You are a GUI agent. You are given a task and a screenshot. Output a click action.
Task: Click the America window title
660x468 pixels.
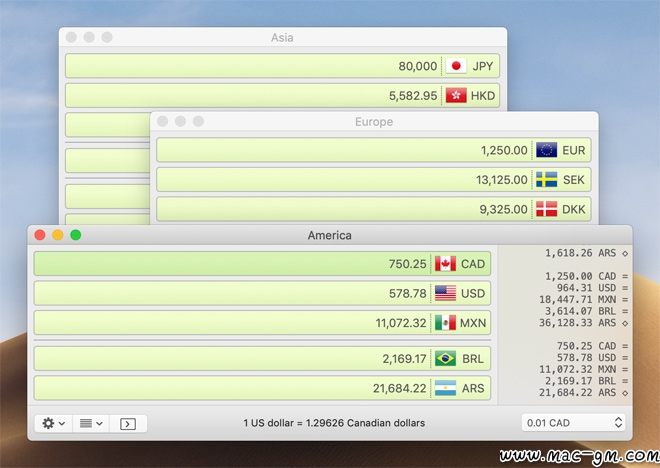click(x=330, y=235)
